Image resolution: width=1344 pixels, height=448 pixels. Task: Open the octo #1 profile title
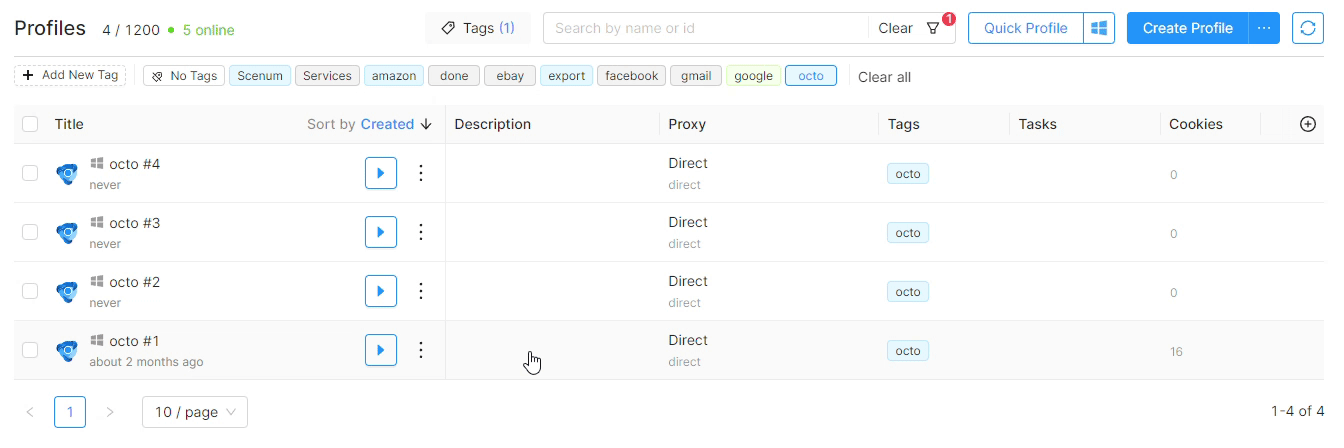[134, 341]
